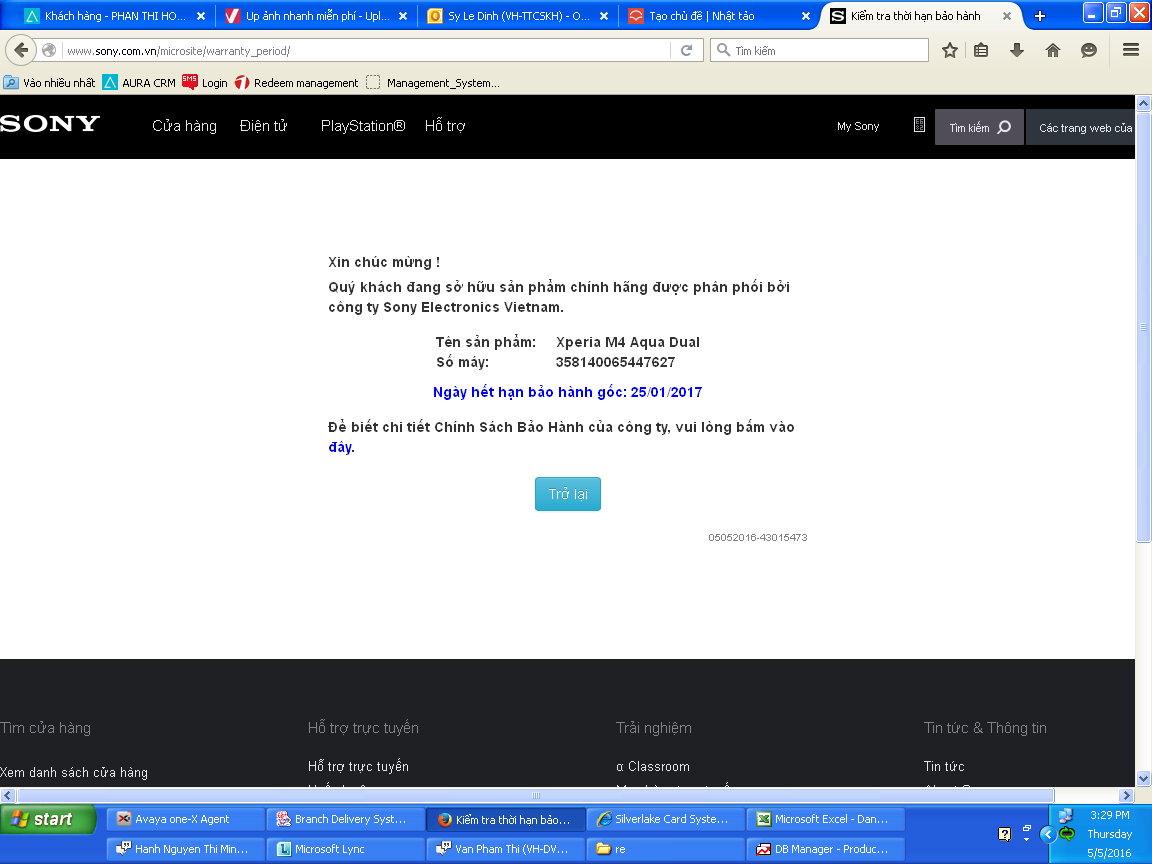Viewport: 1152px width, 864px height.
Task: Switch to Khách hàng - PHAN THI HO tab
Action: (114, 16)
